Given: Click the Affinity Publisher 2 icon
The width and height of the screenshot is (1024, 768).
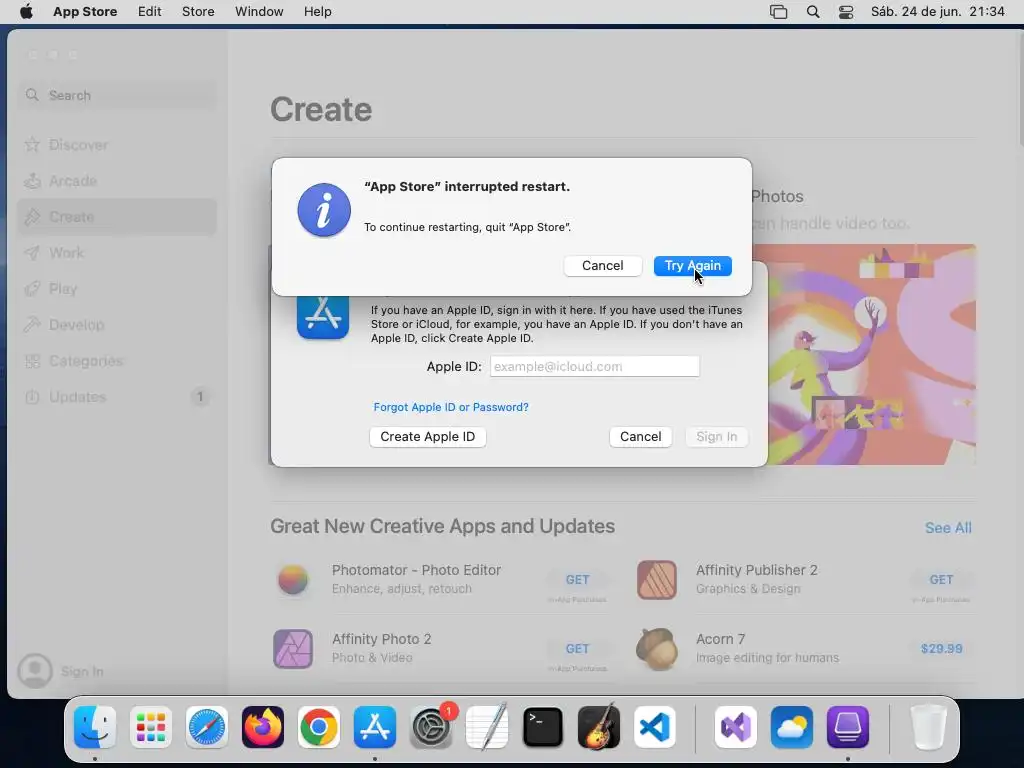Looking at the screenshot, I should click(656, 580).
